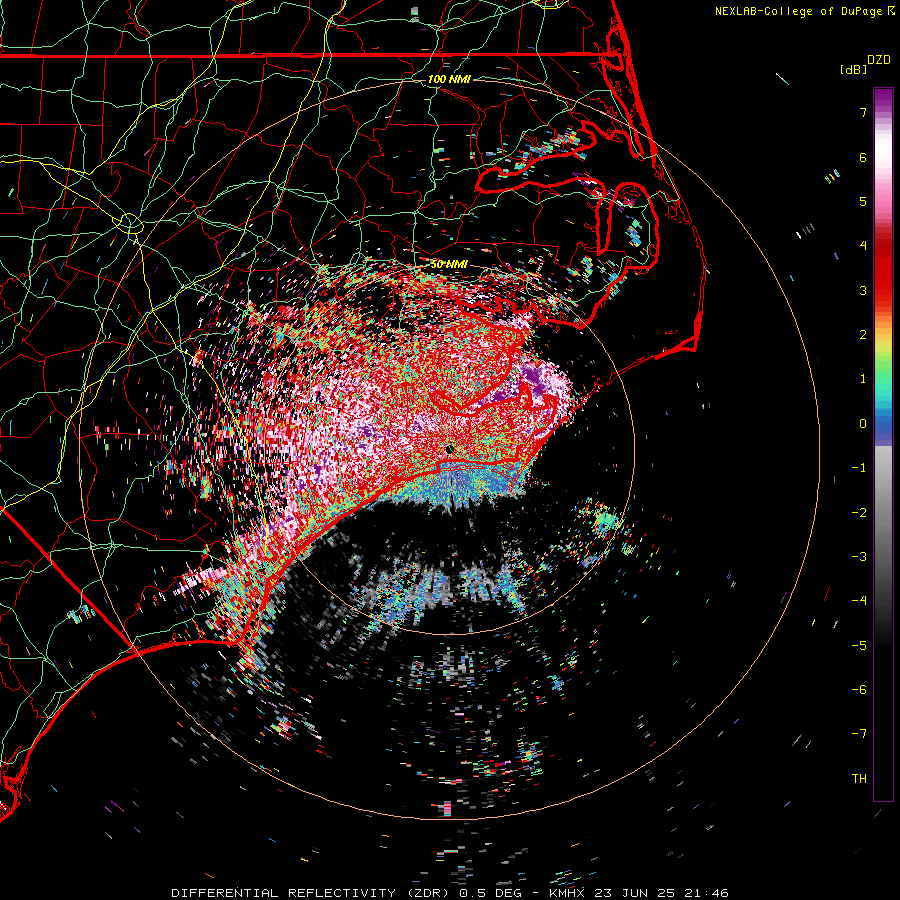
Task: Click the [dB] units label
Action: click(854, 70)
